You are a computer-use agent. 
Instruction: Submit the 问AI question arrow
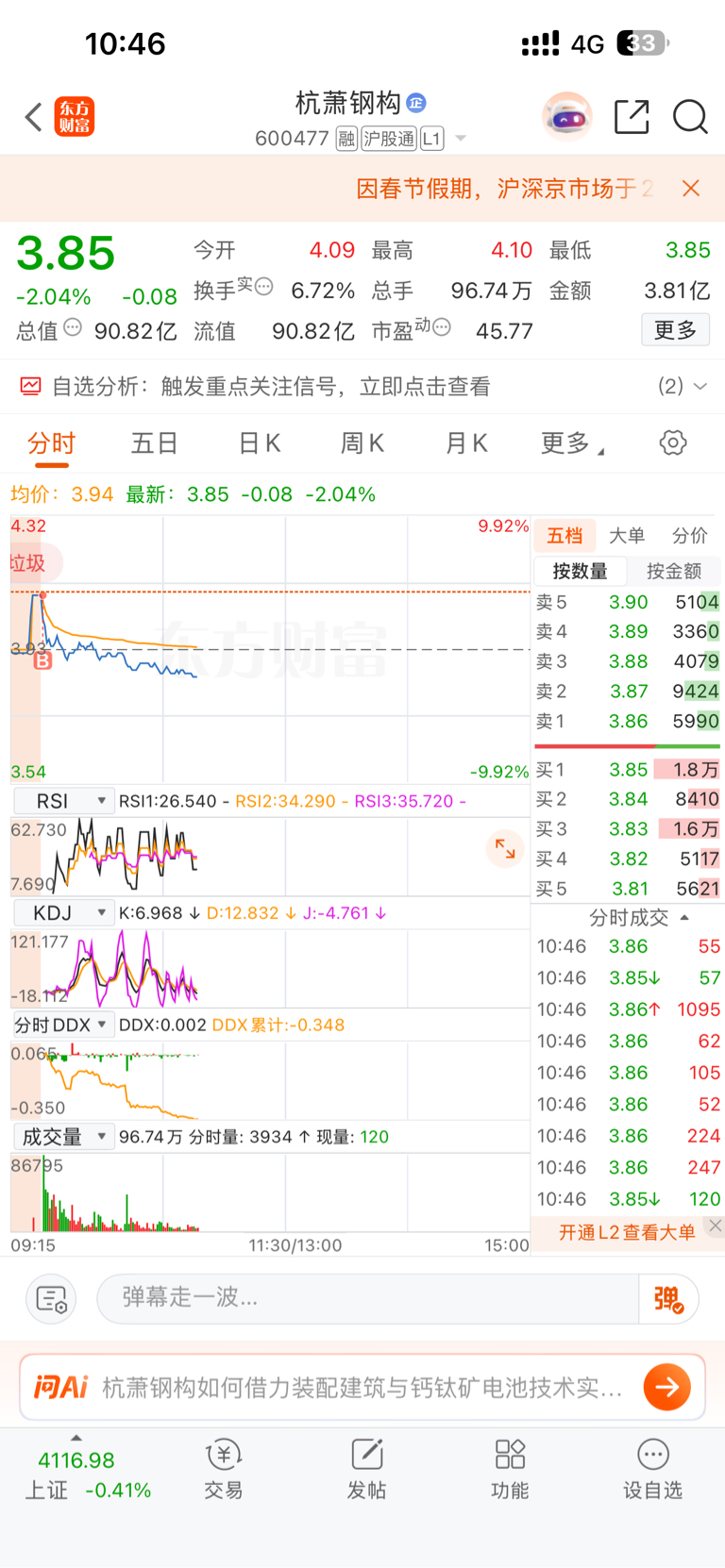[666, 1387]
